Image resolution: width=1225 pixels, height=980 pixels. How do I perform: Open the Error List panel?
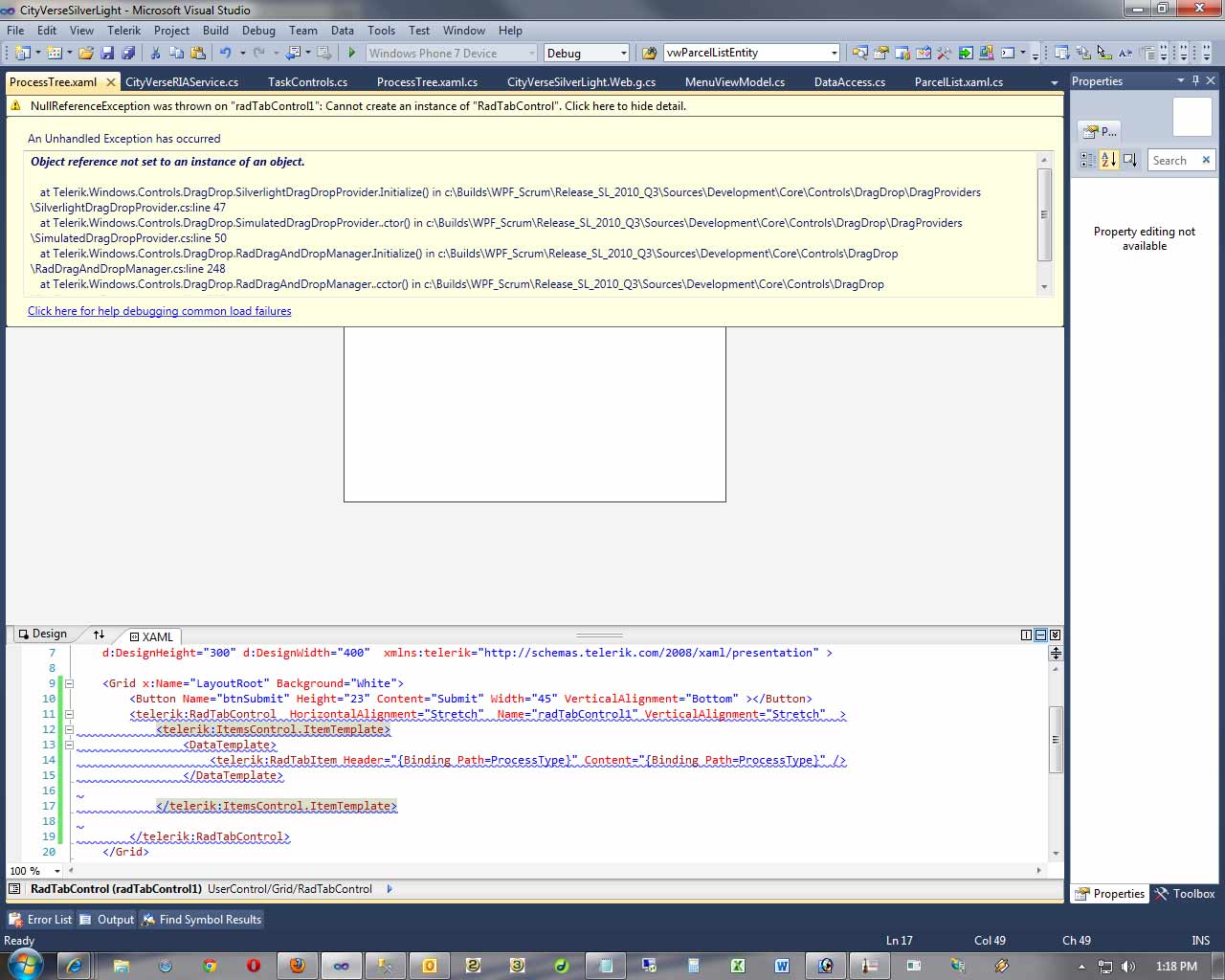40,920
